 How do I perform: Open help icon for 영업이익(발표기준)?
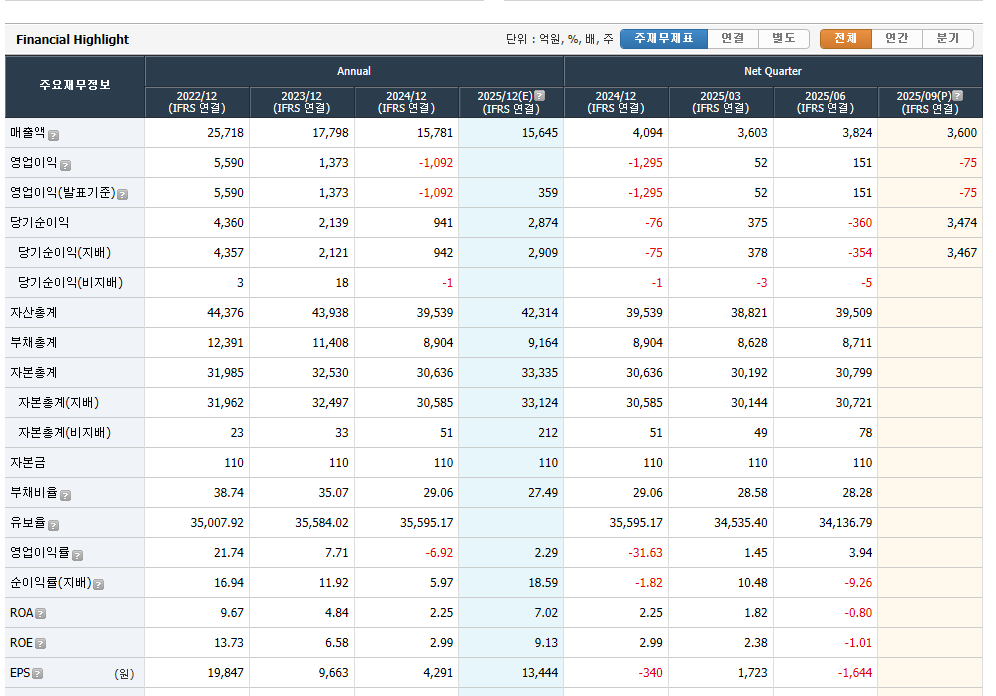click(x=123, y=194)
